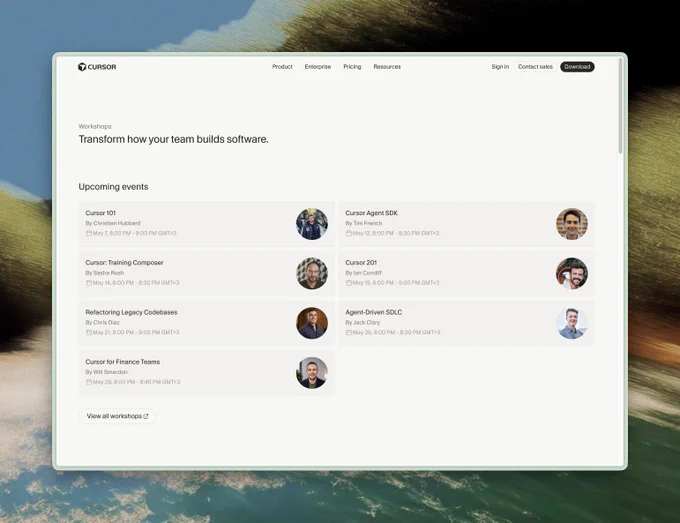Open the Agent-Driven SDLC event

467,323
